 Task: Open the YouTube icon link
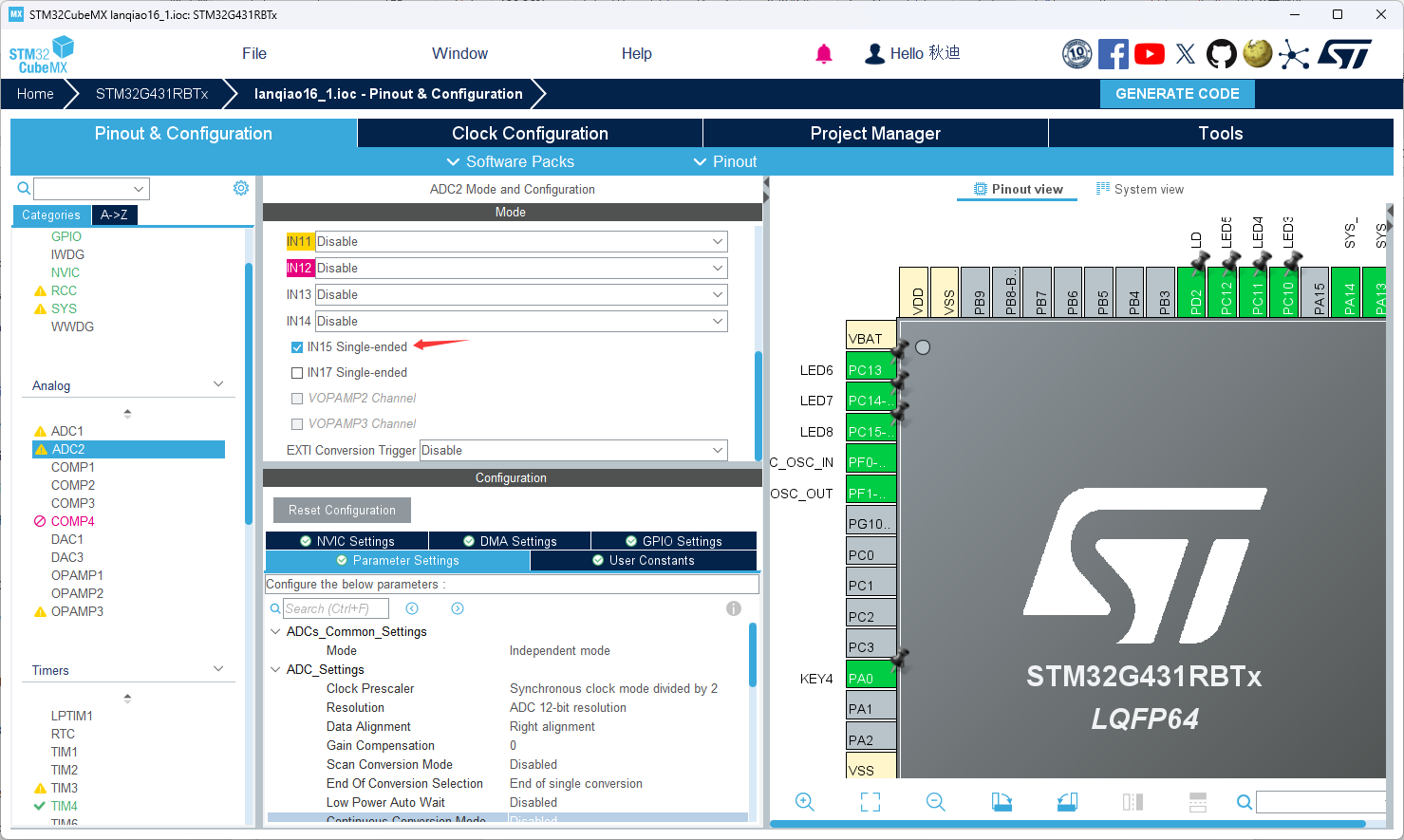tap(1150, 54)
